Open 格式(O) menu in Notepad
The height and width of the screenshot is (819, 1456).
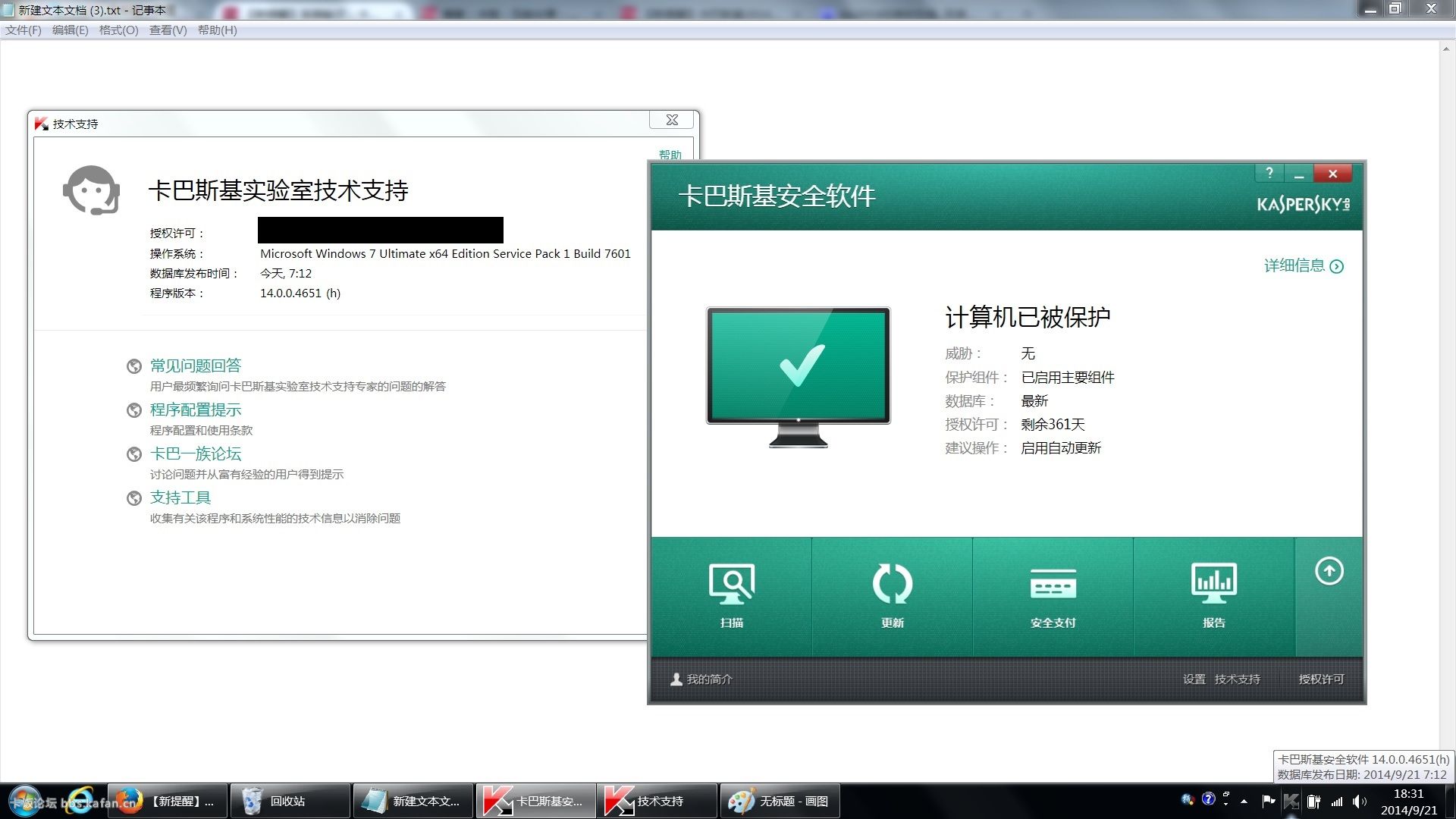pos(119,30)
